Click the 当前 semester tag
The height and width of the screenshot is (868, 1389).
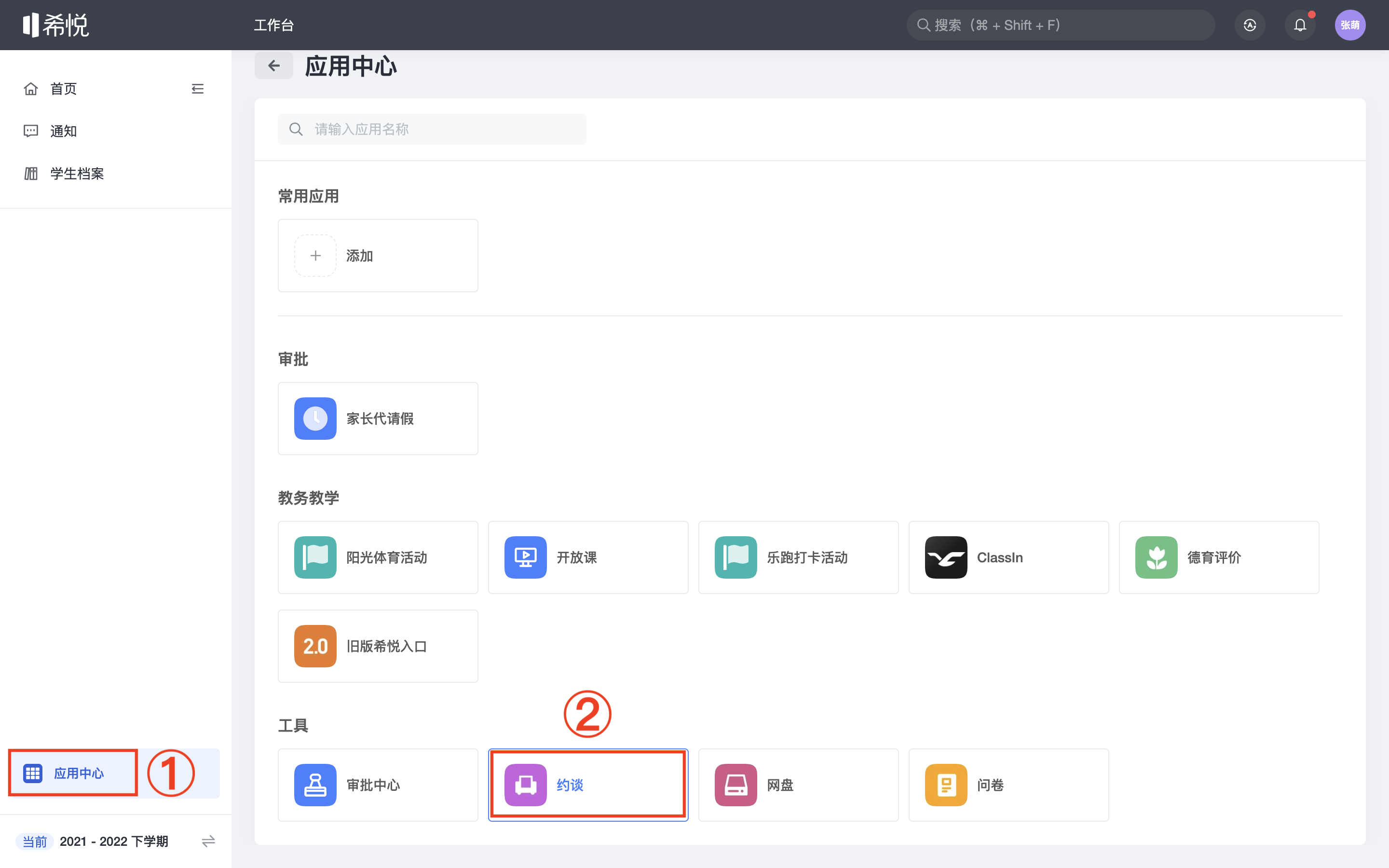tap(34, 841)
